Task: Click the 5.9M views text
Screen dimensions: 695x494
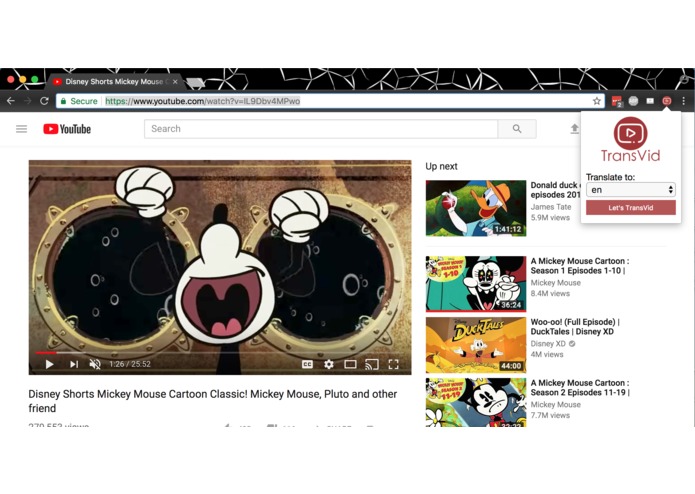Action: (550, 218)
